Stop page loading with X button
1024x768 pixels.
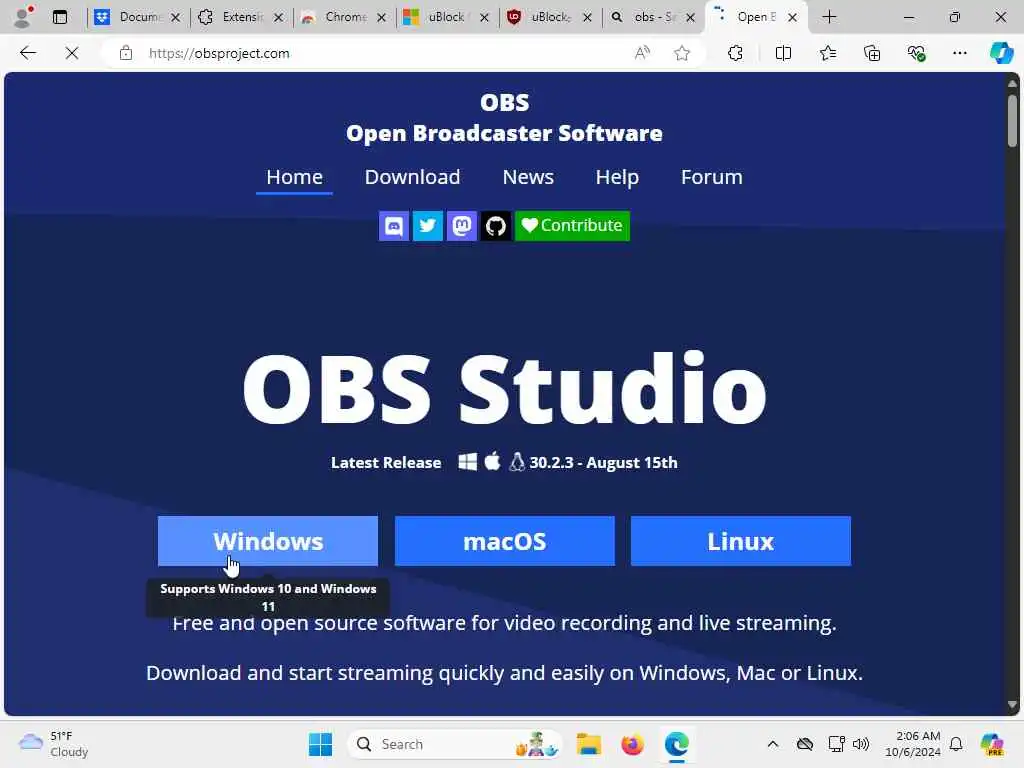[72, 53]
